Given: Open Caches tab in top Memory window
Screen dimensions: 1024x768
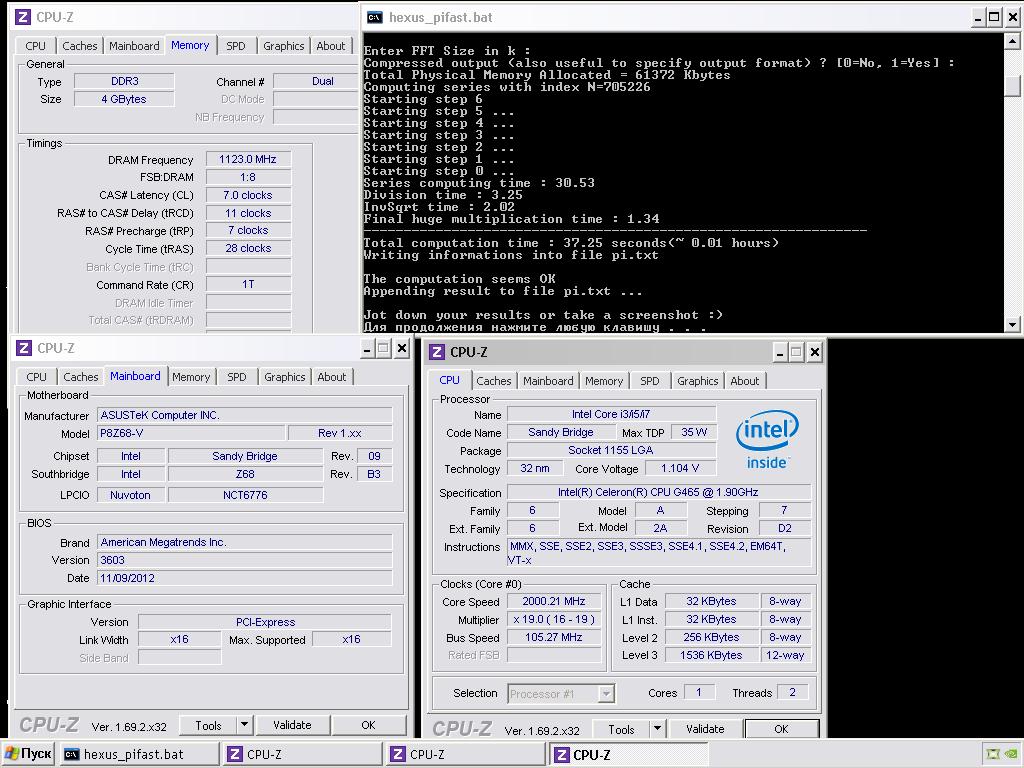Looking at the screenshot, I should click(80, 46).
